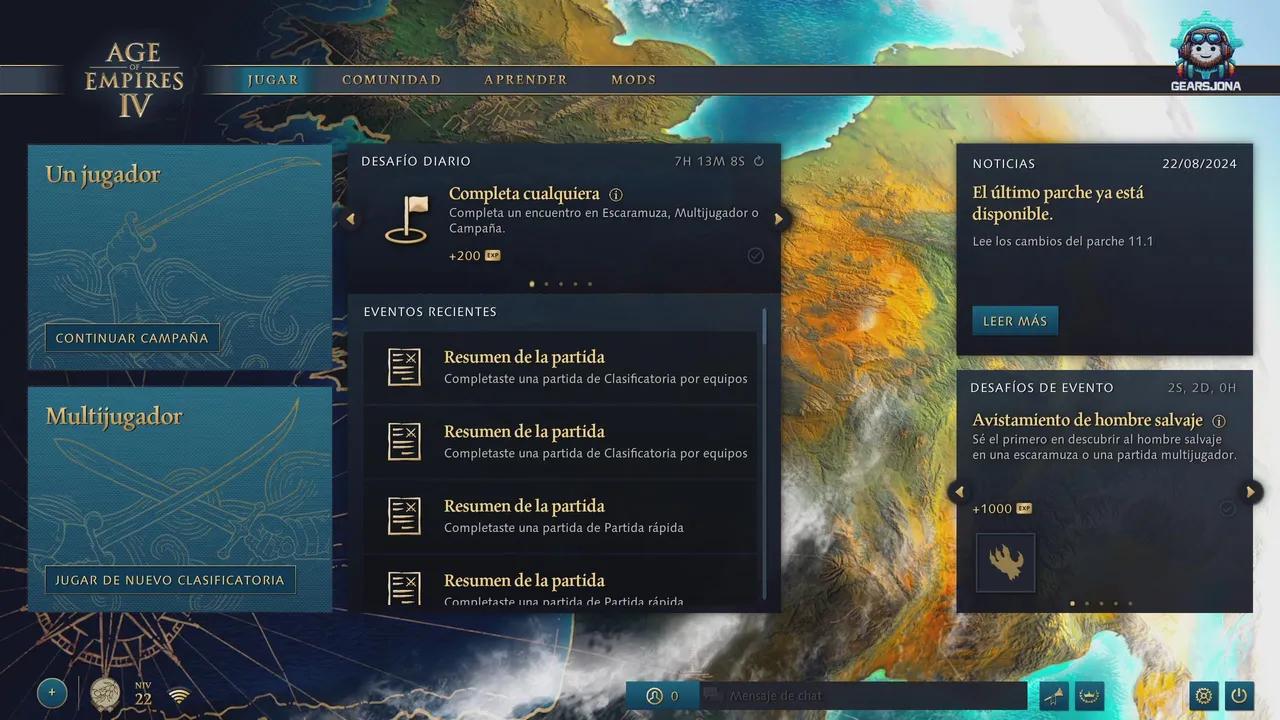Open the fully visible Partida rápida match summary
The image size is (1280, 720).
point(560,516)
